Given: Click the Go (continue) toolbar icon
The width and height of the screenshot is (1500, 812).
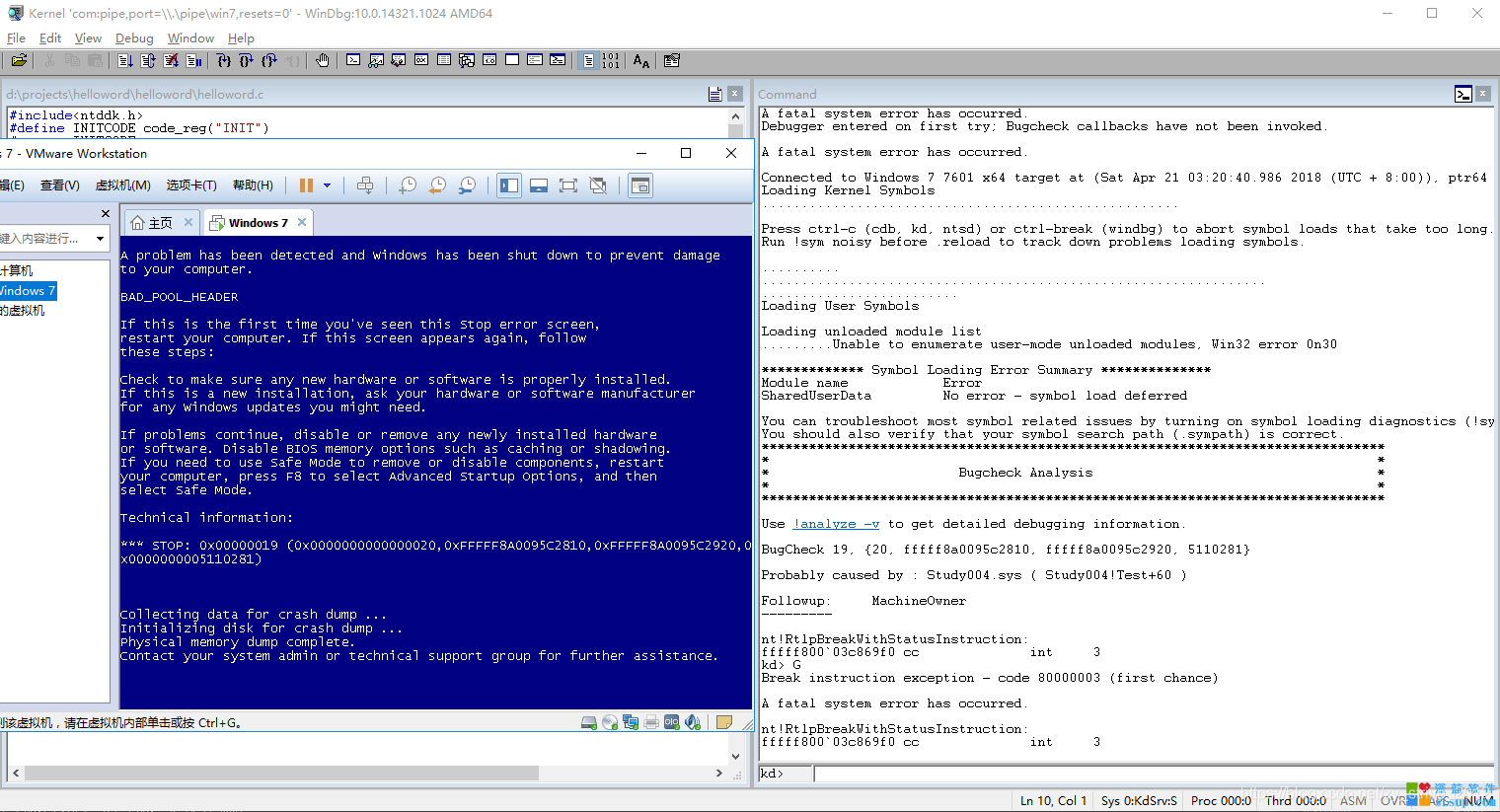Looking at the screenshot, I should click(125, 60).
